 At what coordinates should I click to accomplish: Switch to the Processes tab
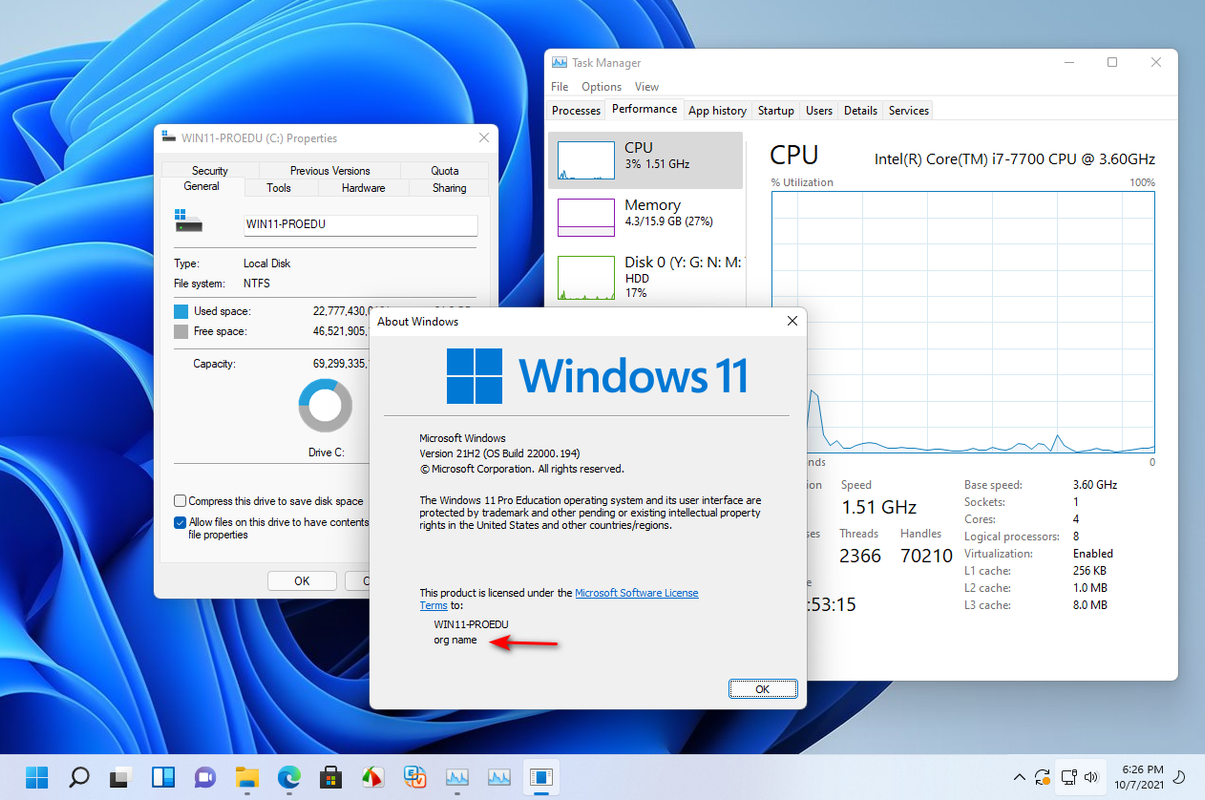coord(576,111)
